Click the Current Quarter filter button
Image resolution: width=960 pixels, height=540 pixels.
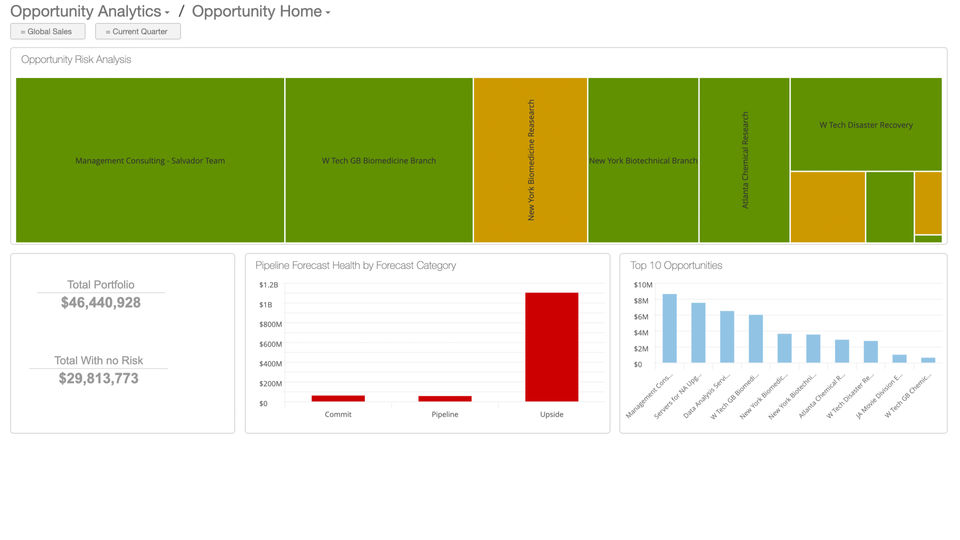(138, 31)
